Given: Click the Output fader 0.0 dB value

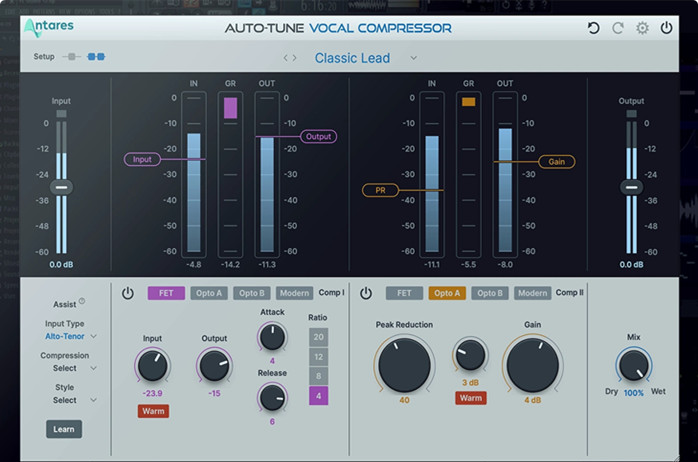Looking at the screenshot, I should [x=631, y=264].
